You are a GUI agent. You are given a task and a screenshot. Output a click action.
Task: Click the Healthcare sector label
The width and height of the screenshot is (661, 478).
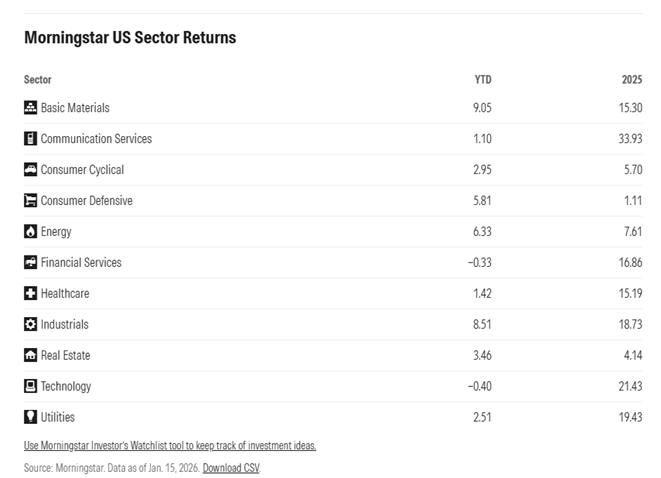pyautogui.click(x=65, y=294)
